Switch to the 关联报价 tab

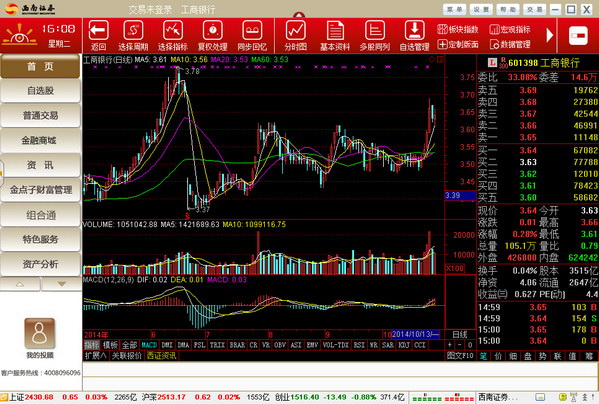[126, 356]
